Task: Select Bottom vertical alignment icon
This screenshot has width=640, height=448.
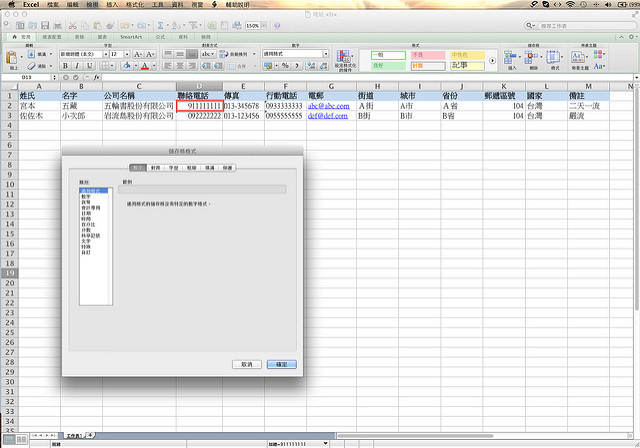Action: 192,54
